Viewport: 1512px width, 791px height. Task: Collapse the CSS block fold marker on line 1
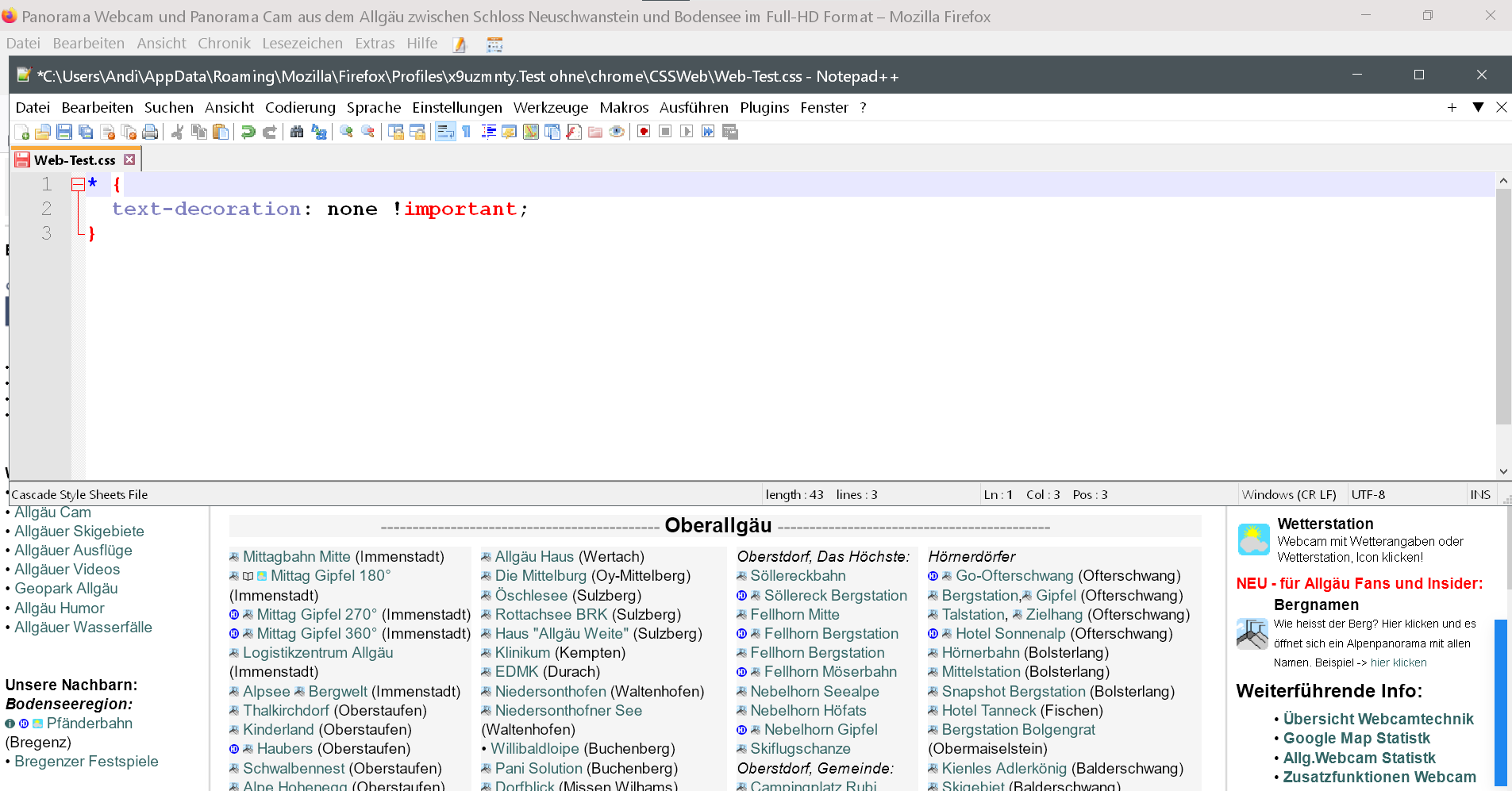pos(78,185)
